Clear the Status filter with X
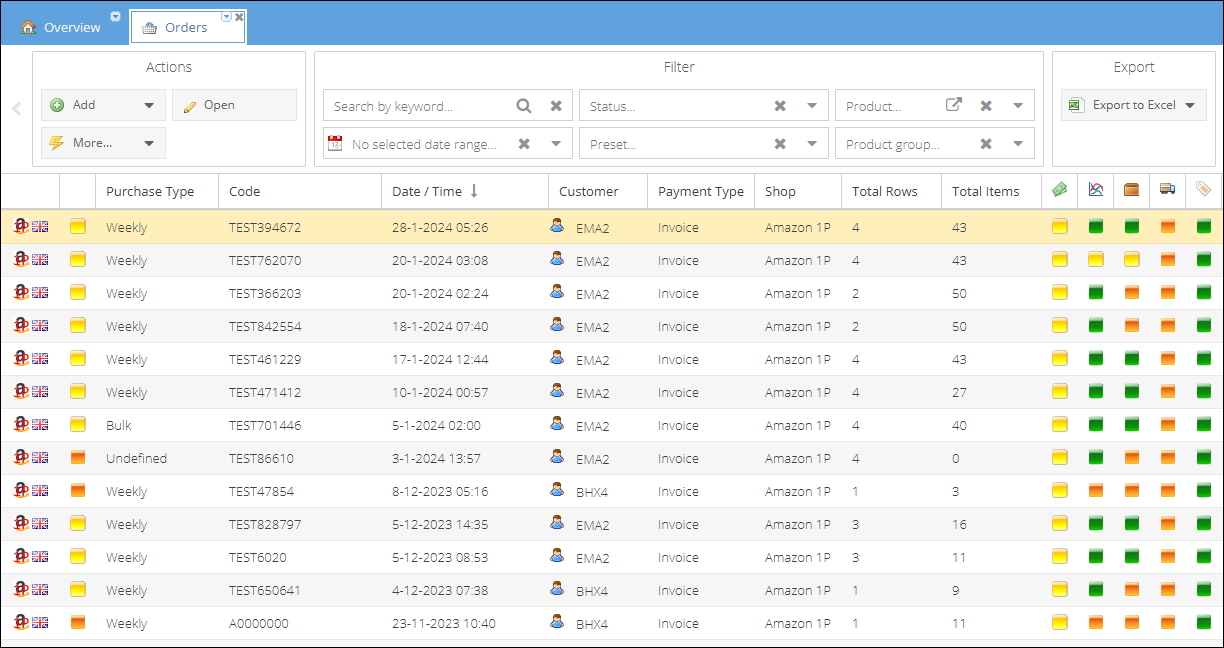1224x648 pixels. coord(780,105)
